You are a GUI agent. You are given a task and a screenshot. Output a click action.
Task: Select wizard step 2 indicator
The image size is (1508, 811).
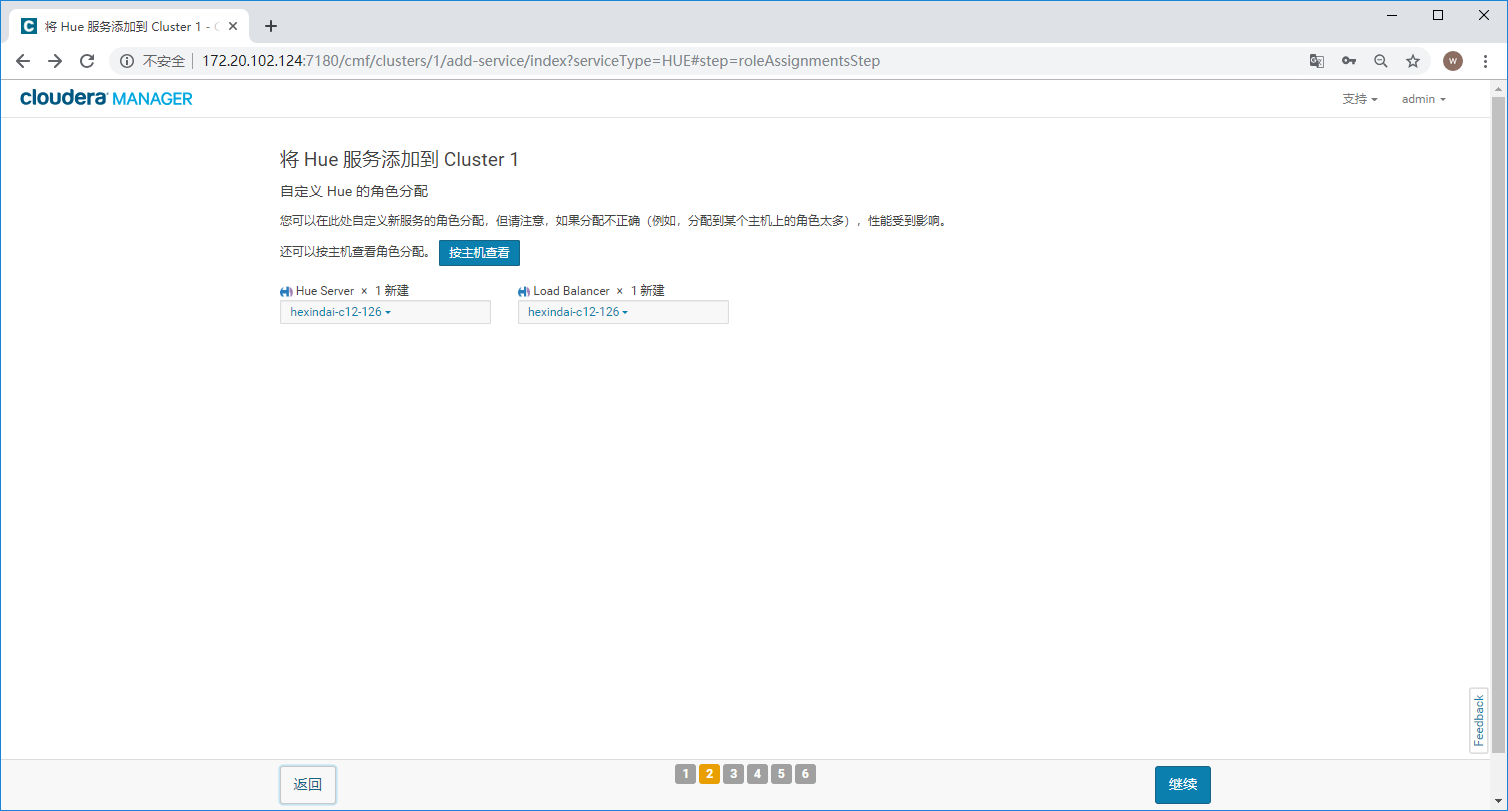[709, 774]
